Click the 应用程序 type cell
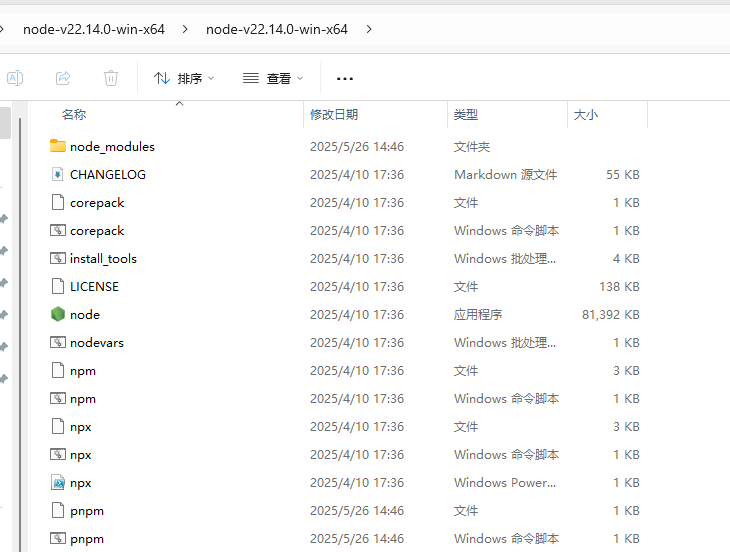This screenshot has width=730, height=552. [478, 315]
